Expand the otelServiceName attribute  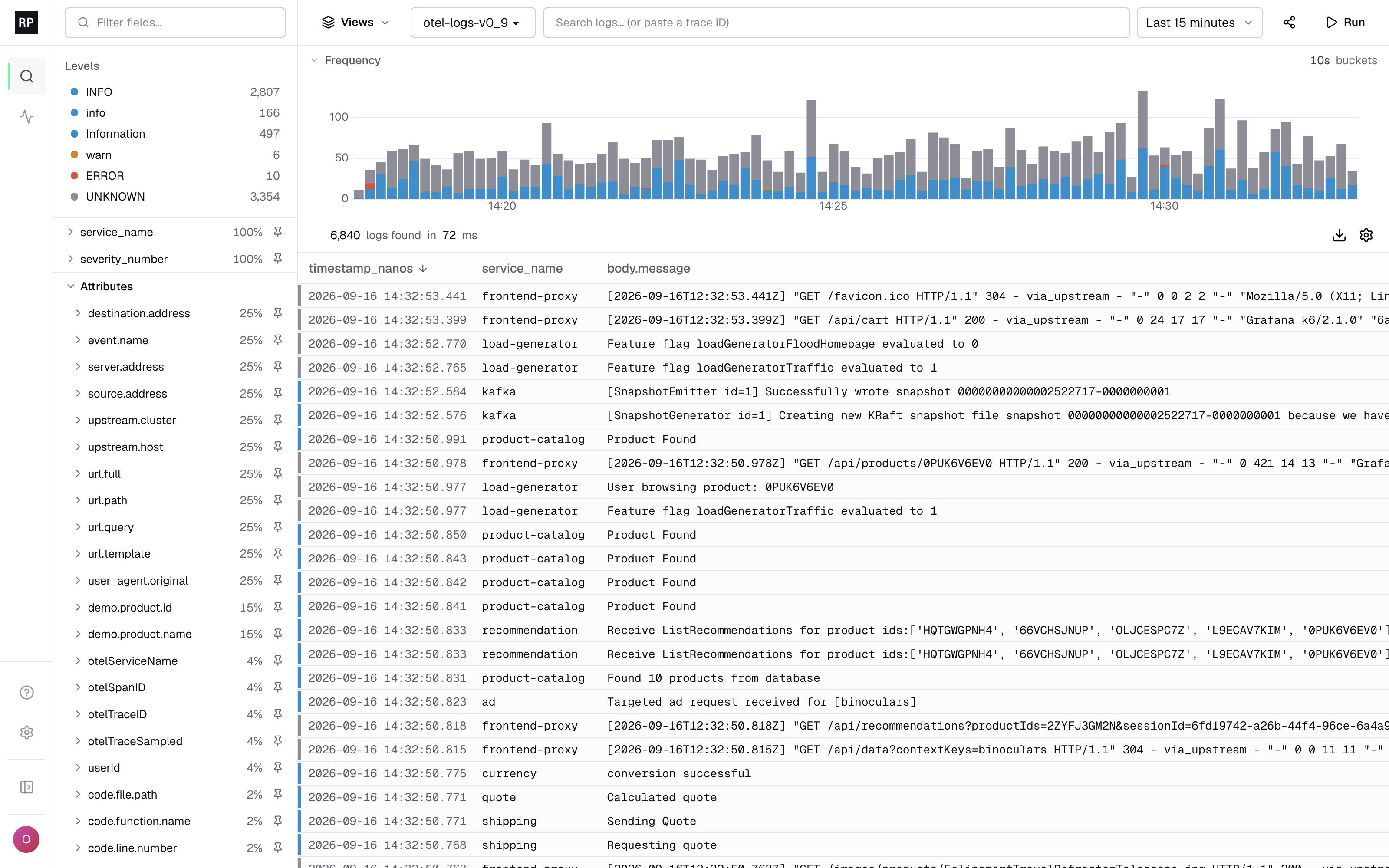78,661
